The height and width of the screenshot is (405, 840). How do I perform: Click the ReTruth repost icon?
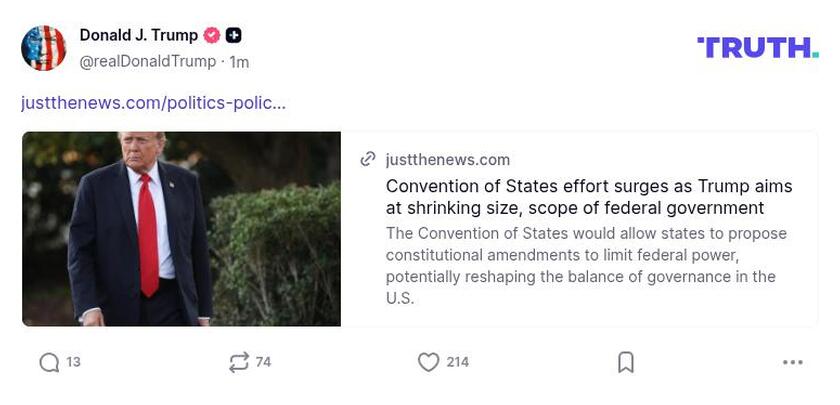click(x=238, y=362)
